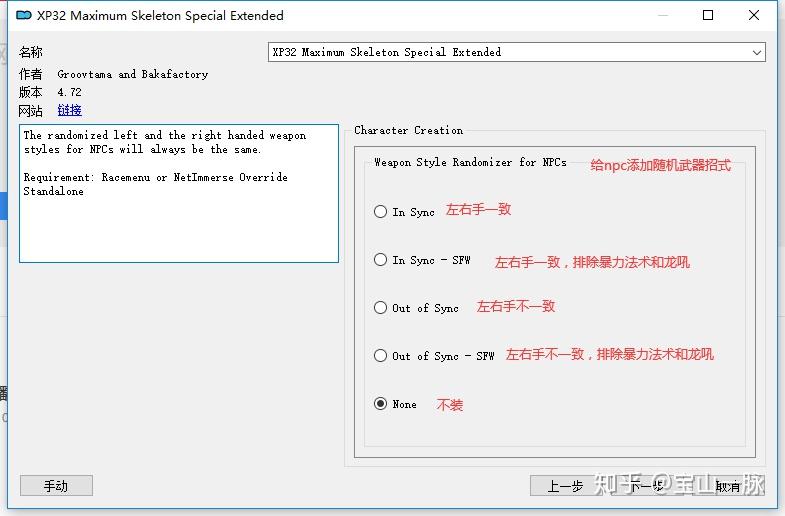Go back with the 上一步 button
The image size is (785, 516).
[566, 485]
